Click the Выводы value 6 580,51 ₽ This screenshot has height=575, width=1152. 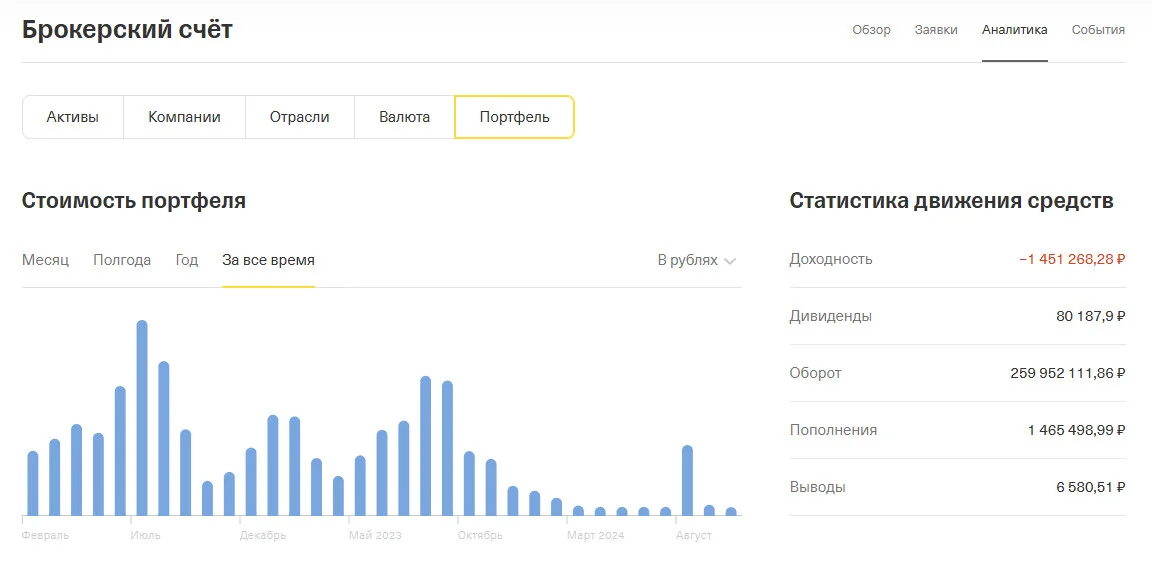tap(1091, 487)
